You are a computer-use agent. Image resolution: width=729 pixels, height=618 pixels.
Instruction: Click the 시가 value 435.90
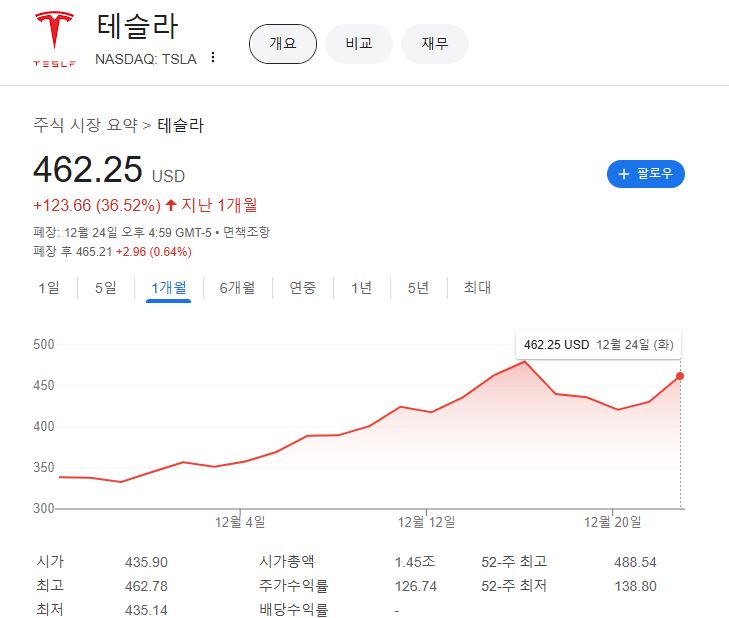pyautogui.click(x=146, y=562)
